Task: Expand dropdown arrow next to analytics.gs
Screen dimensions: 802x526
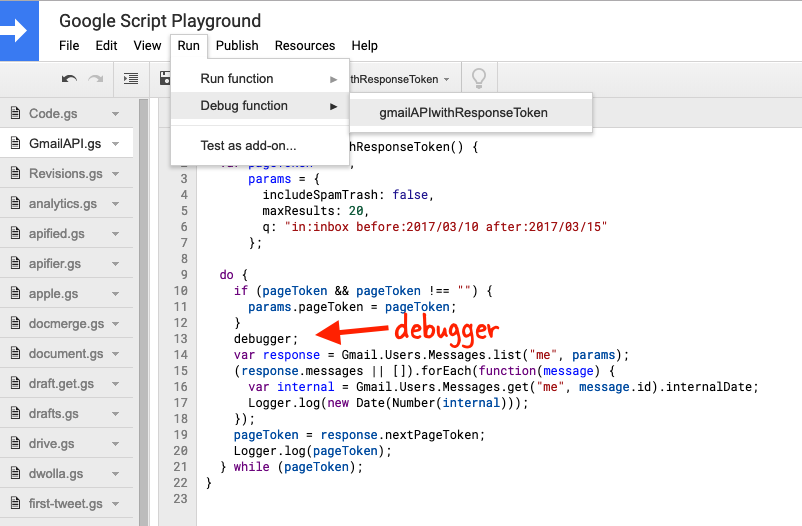Action: coord(116,204)
